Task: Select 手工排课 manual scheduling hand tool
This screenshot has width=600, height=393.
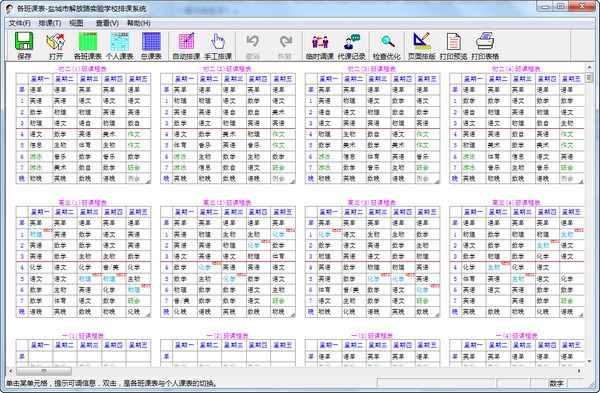Action: pyautogui.click(x=218, y=46)
